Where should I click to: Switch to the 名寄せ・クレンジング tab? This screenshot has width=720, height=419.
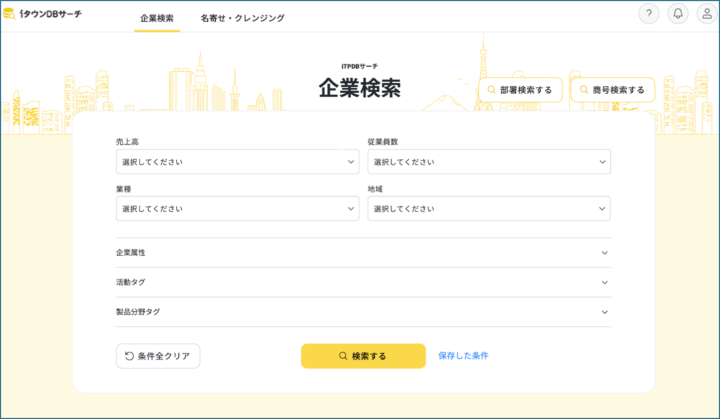tap(242, 18)
